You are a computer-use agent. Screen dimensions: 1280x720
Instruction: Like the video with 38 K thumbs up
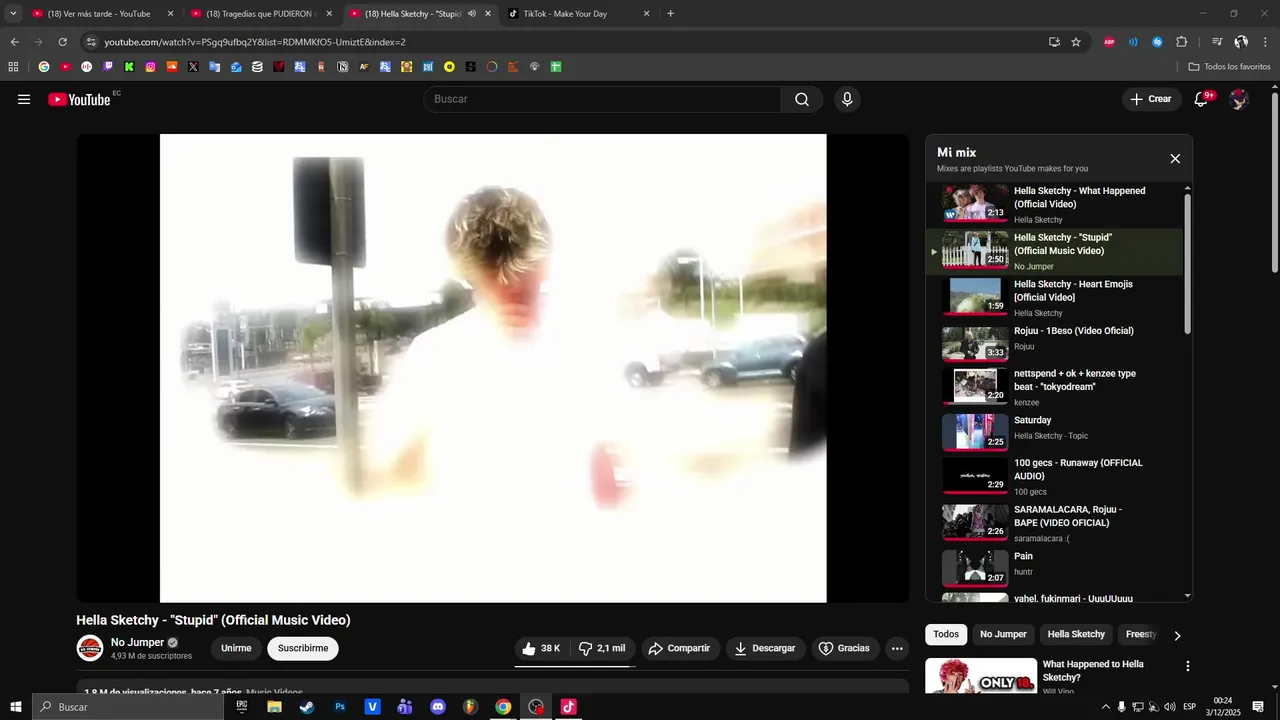click(541, 648)
